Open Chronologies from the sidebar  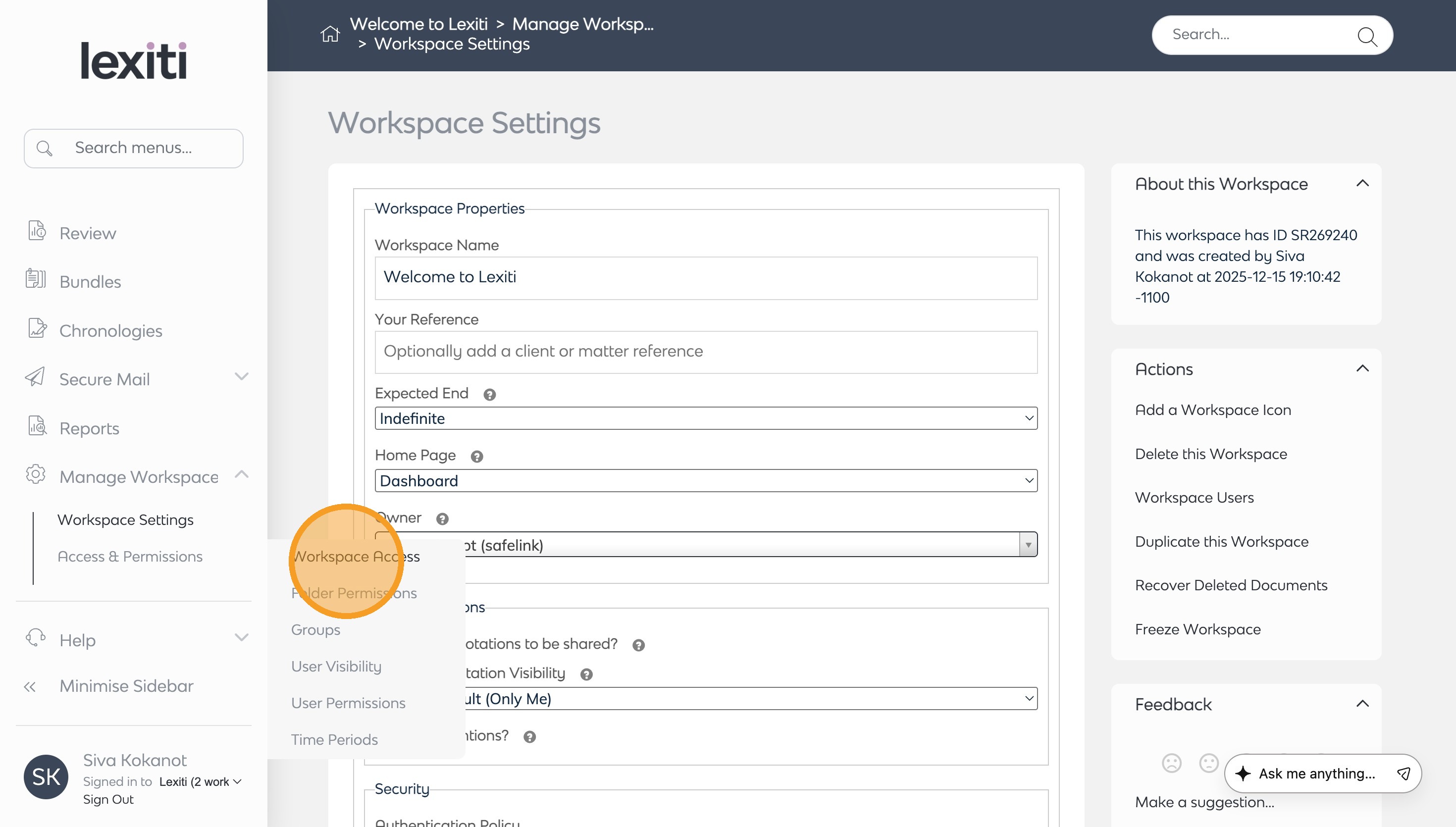point(110,331)
